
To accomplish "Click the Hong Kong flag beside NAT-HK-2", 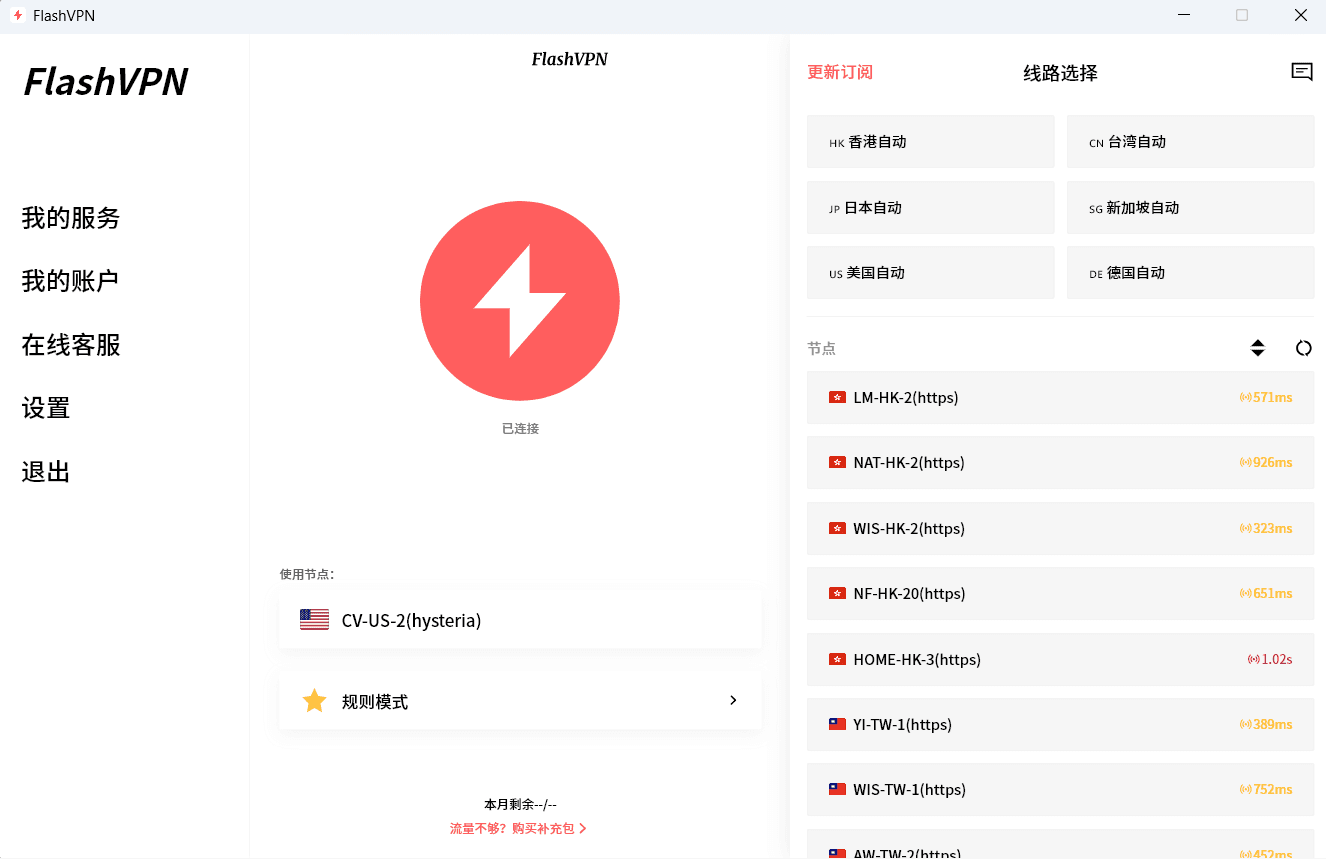I will (x=837, y=462).
